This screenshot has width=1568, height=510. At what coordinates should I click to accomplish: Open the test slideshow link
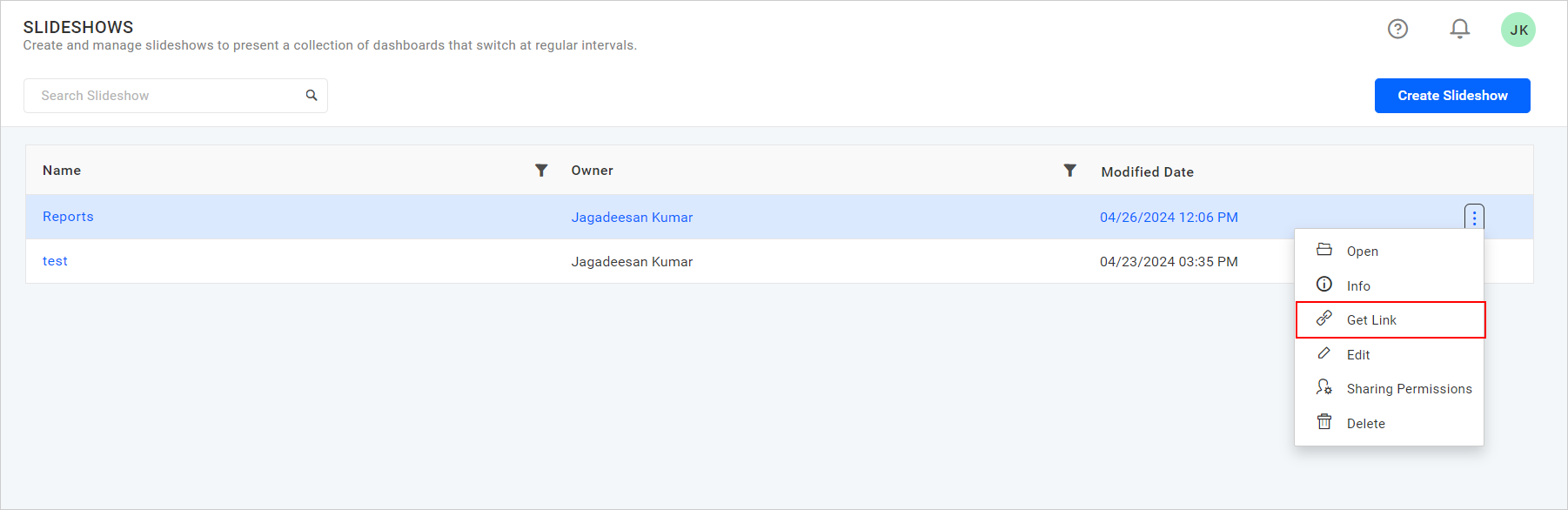55,261
